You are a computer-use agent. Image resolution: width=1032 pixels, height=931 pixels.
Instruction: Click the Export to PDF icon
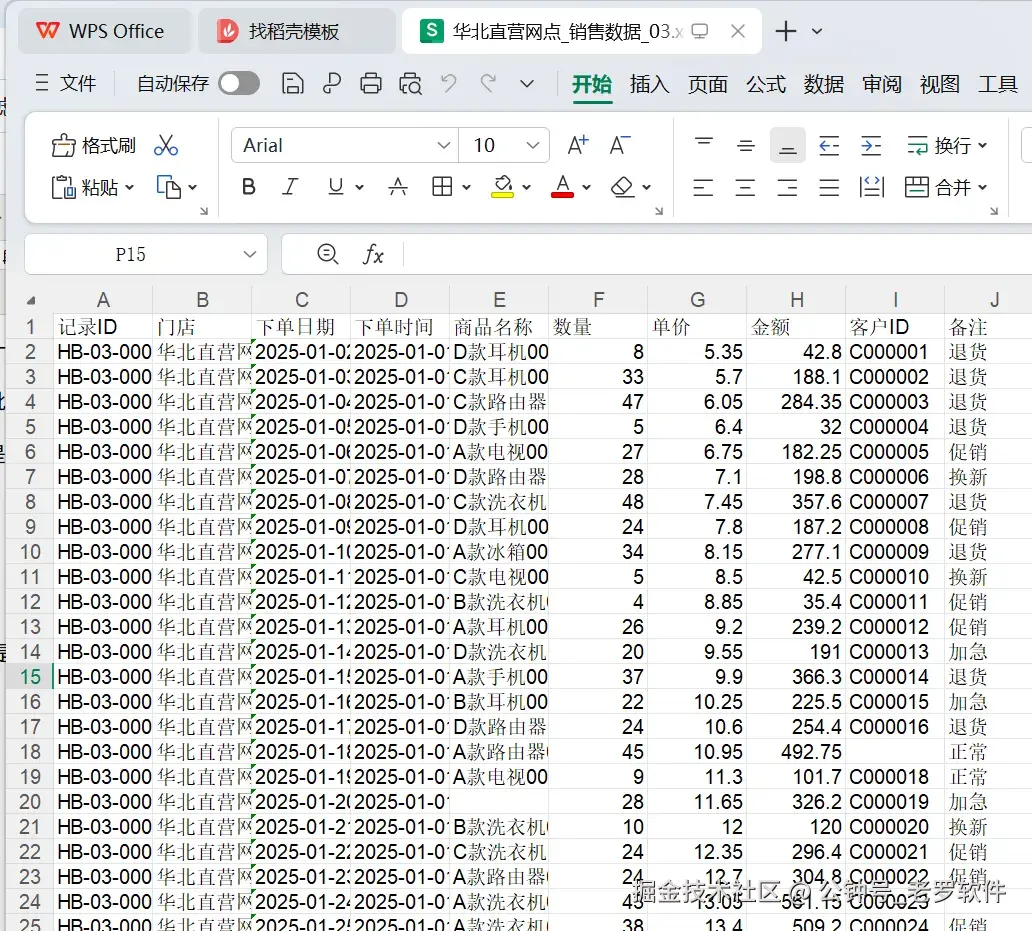click(332, 84)
